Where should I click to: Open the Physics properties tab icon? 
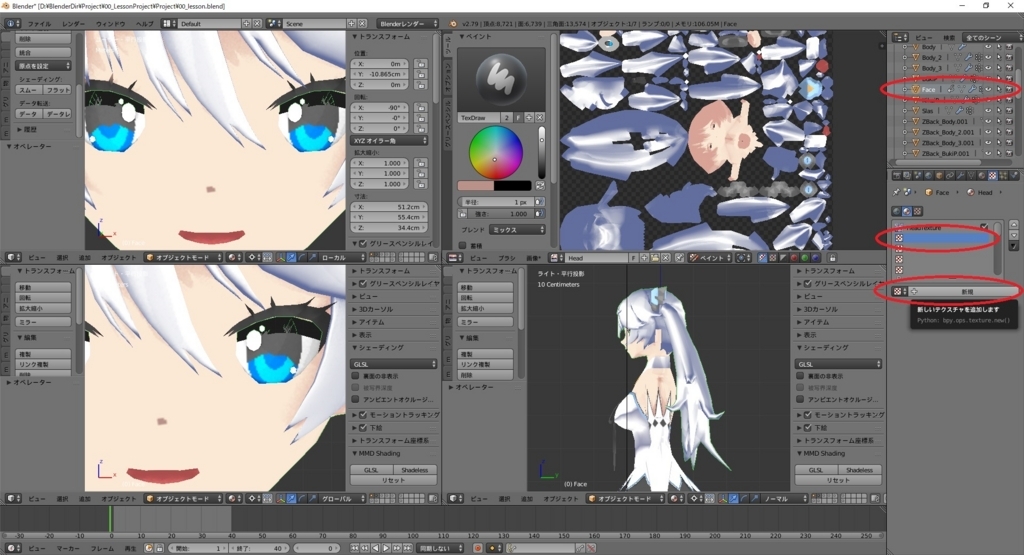click(1014, 175)
